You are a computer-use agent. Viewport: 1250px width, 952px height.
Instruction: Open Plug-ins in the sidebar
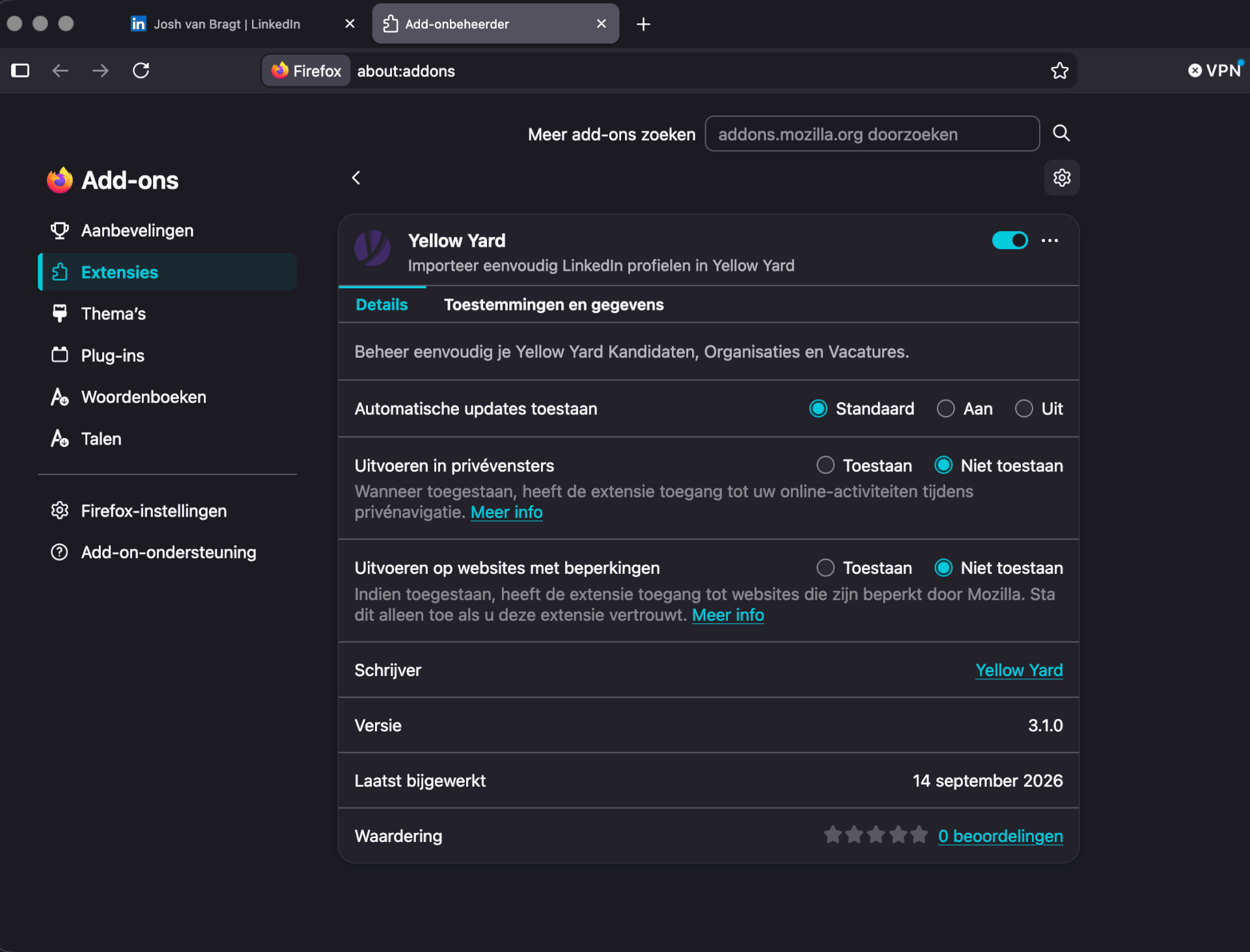tap(167, 355)
